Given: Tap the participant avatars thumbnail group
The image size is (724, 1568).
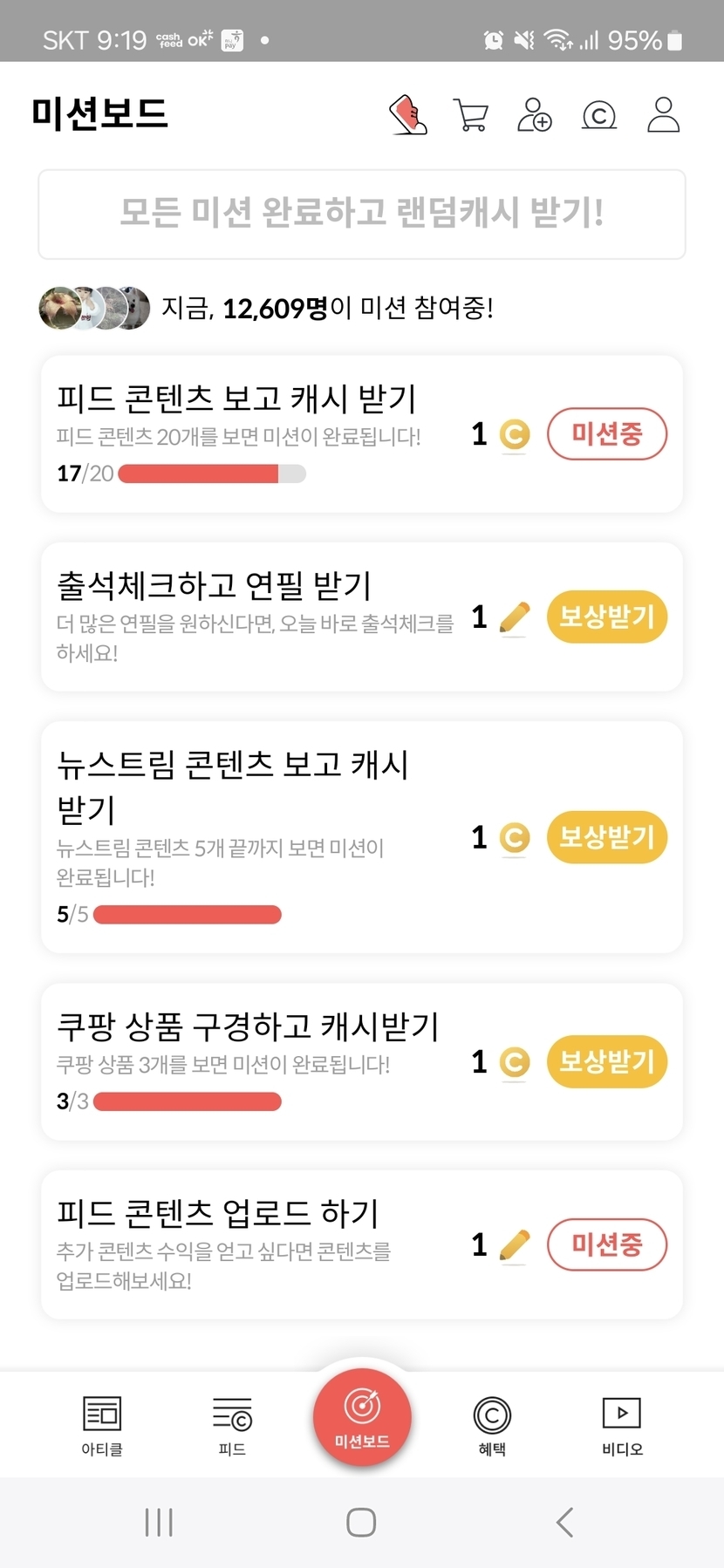Looking at the screenshot, I should point(94,308).
